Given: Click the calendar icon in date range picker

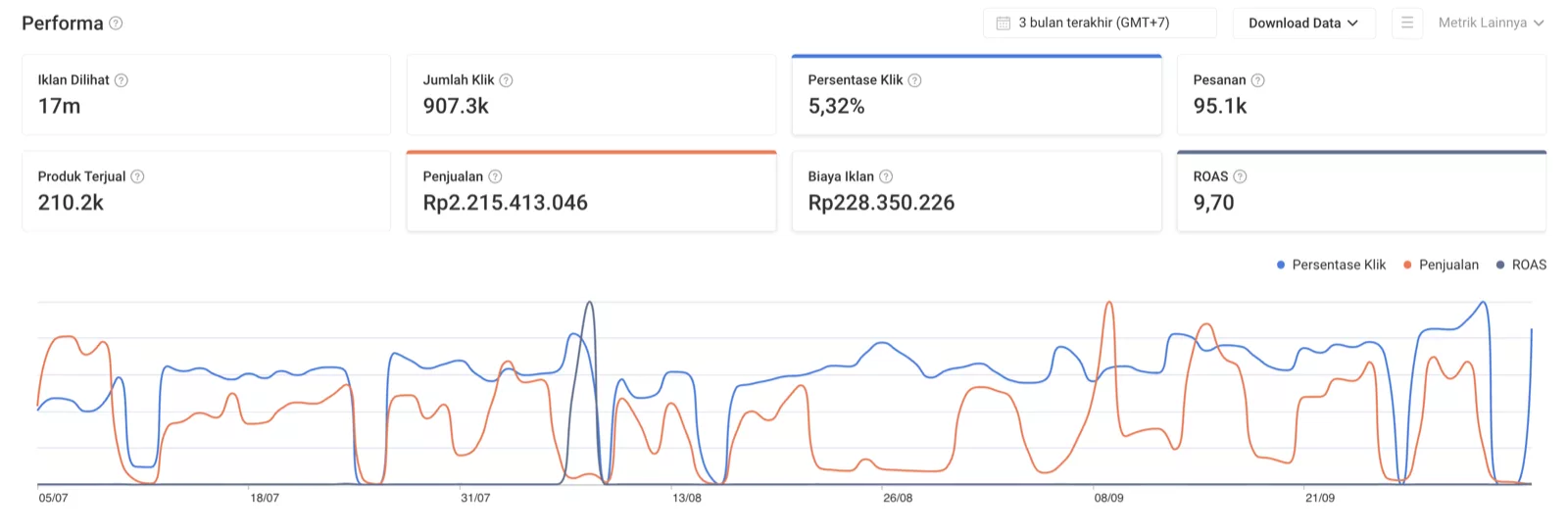Looking at the screenshot, I should tap(1004, 23).
